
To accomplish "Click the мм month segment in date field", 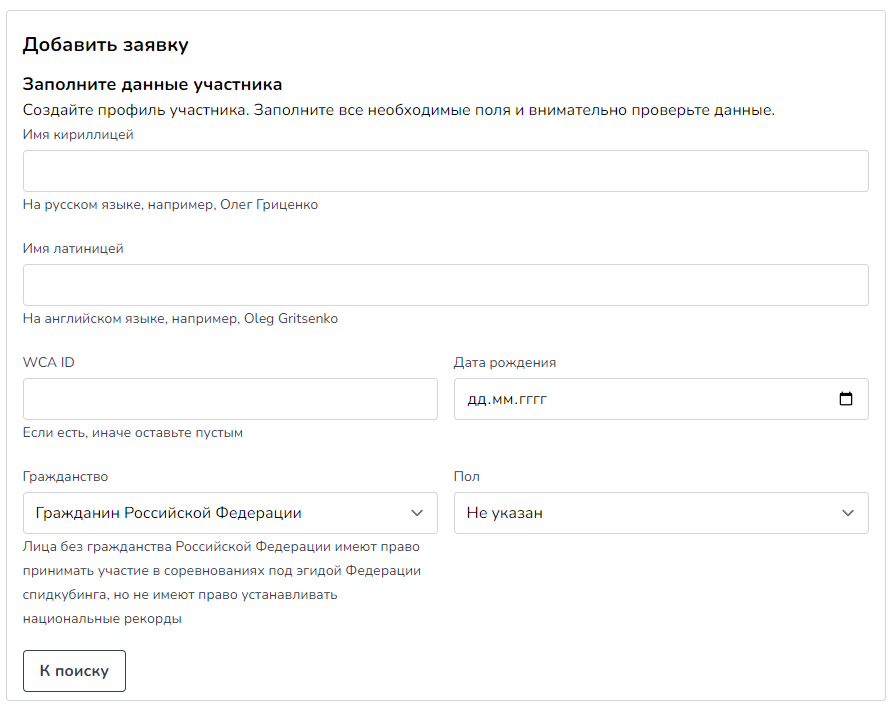I will (503, 400).
